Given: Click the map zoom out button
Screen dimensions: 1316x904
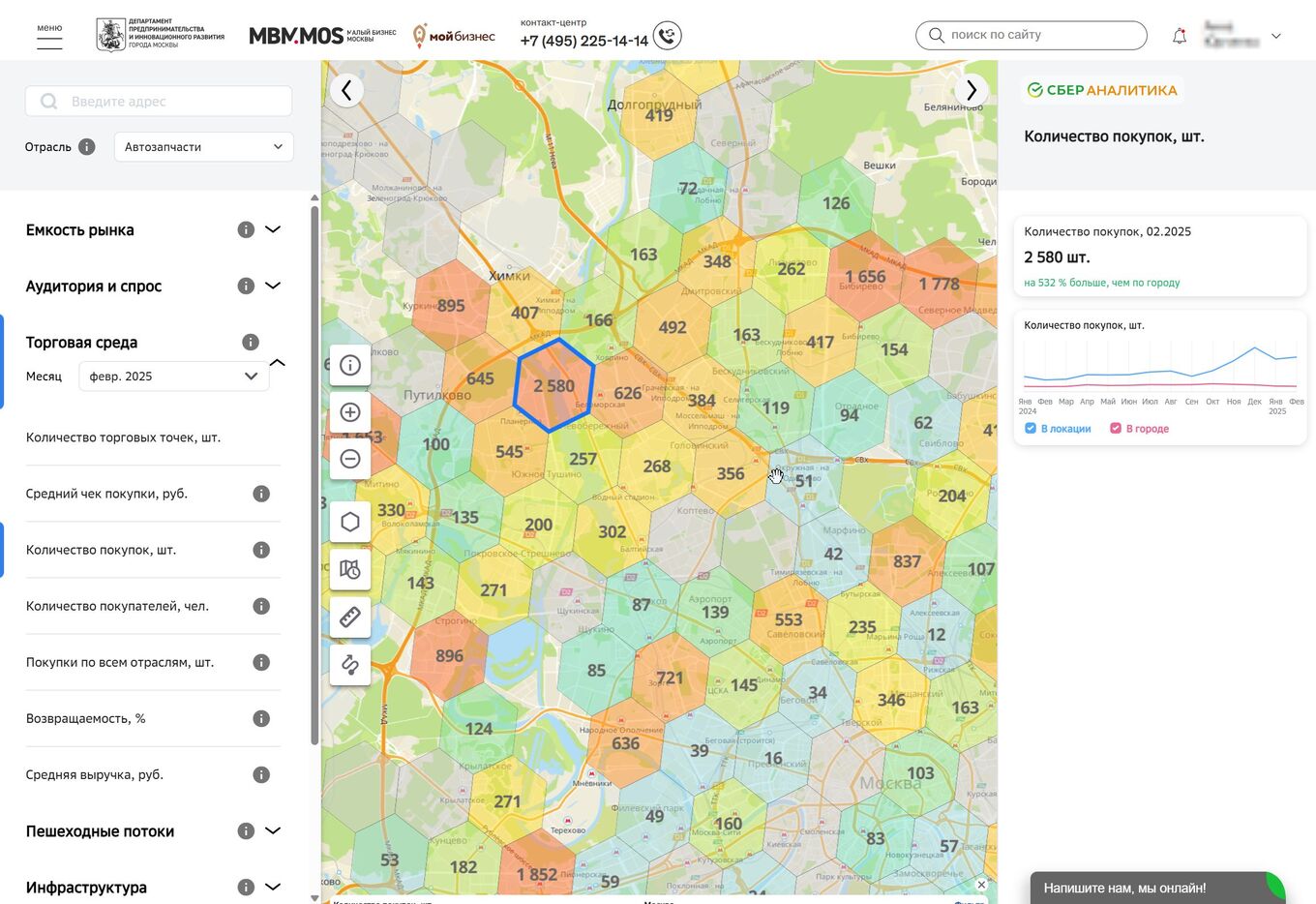Looking at the screenshot, I should pyautogui.click(x=350, y=459).
